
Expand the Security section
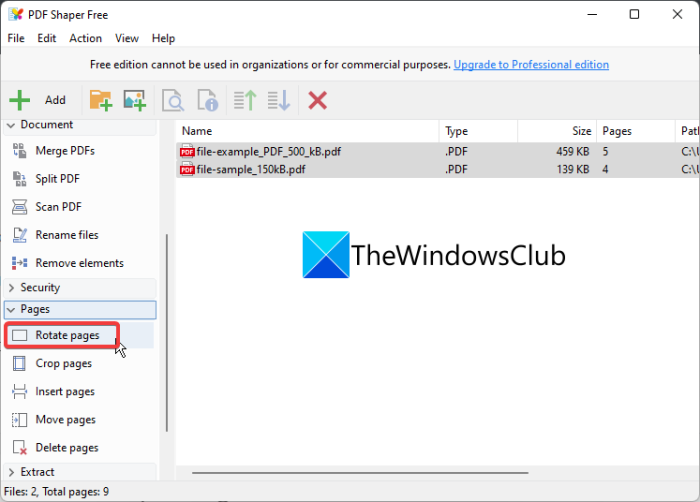(79, 288)
